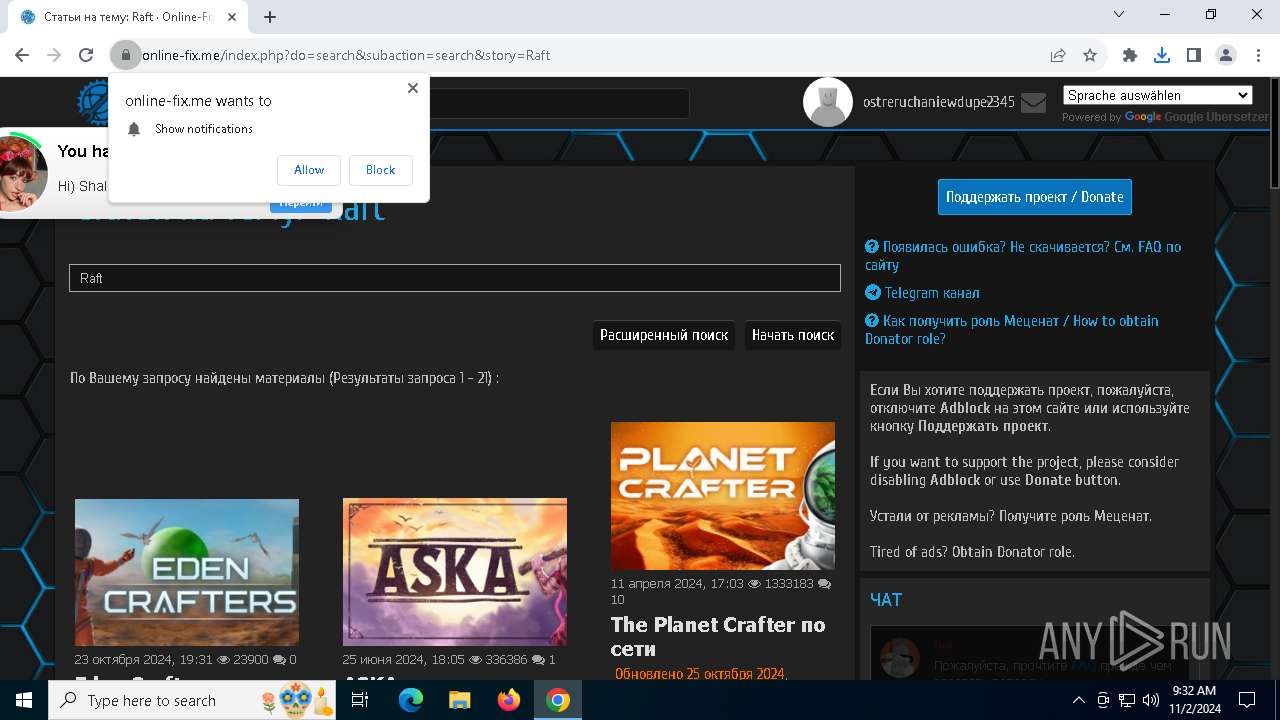Launch Microsoft Edge from taskbar
This screenshot has width=1280, height=720.
point(411,700)
